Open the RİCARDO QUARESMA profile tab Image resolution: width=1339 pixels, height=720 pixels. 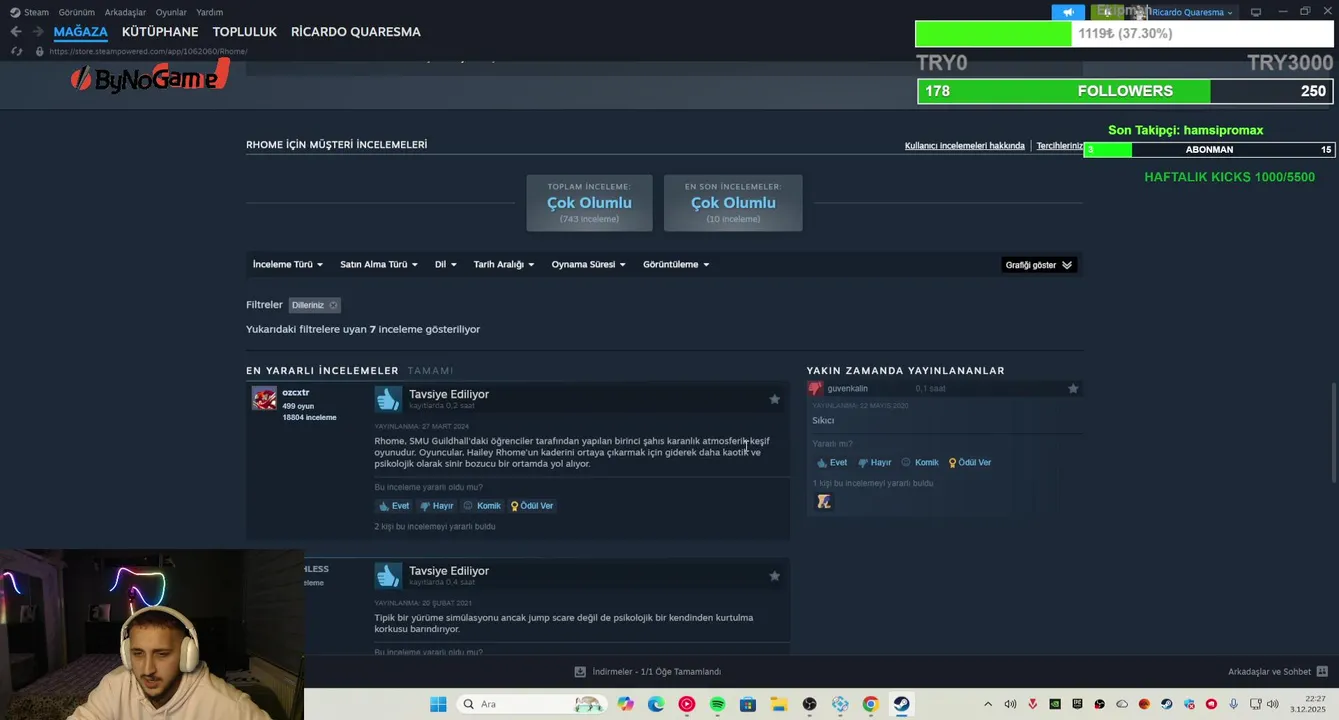[356, 32]
